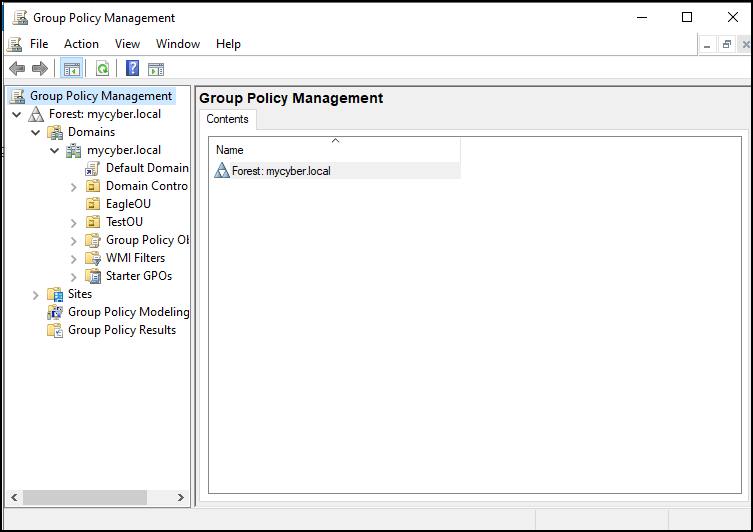
Task: Select Group Policy Results tree label
Action: (122, 330)
